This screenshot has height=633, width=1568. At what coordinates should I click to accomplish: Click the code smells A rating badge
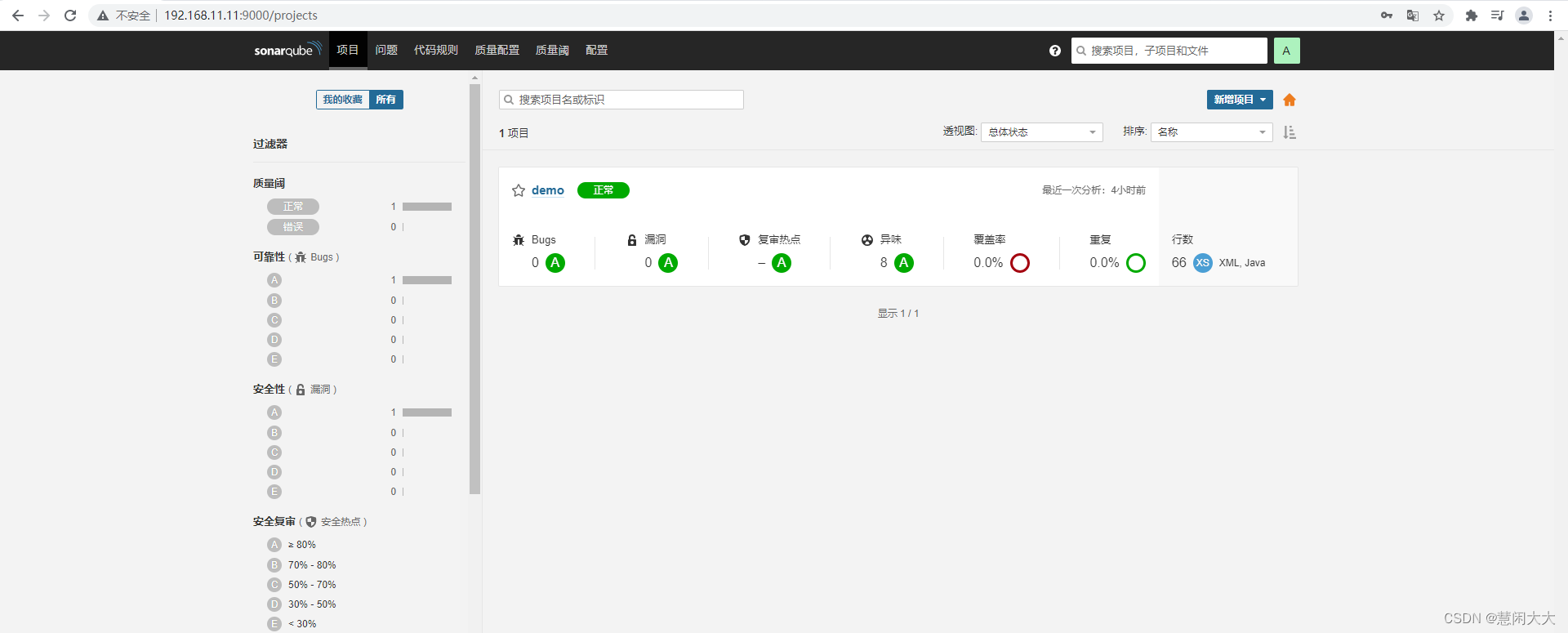(904, 263)
